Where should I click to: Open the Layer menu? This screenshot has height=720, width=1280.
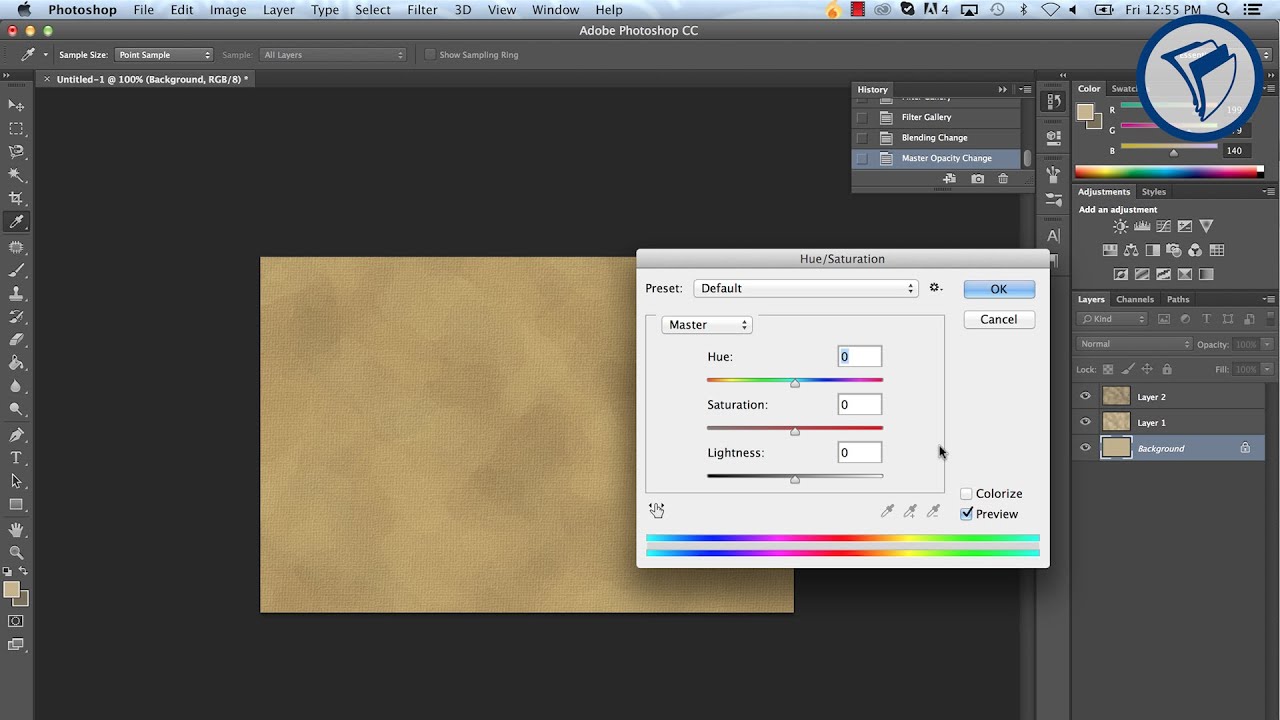pyautogui.click(x=278, y=10)
